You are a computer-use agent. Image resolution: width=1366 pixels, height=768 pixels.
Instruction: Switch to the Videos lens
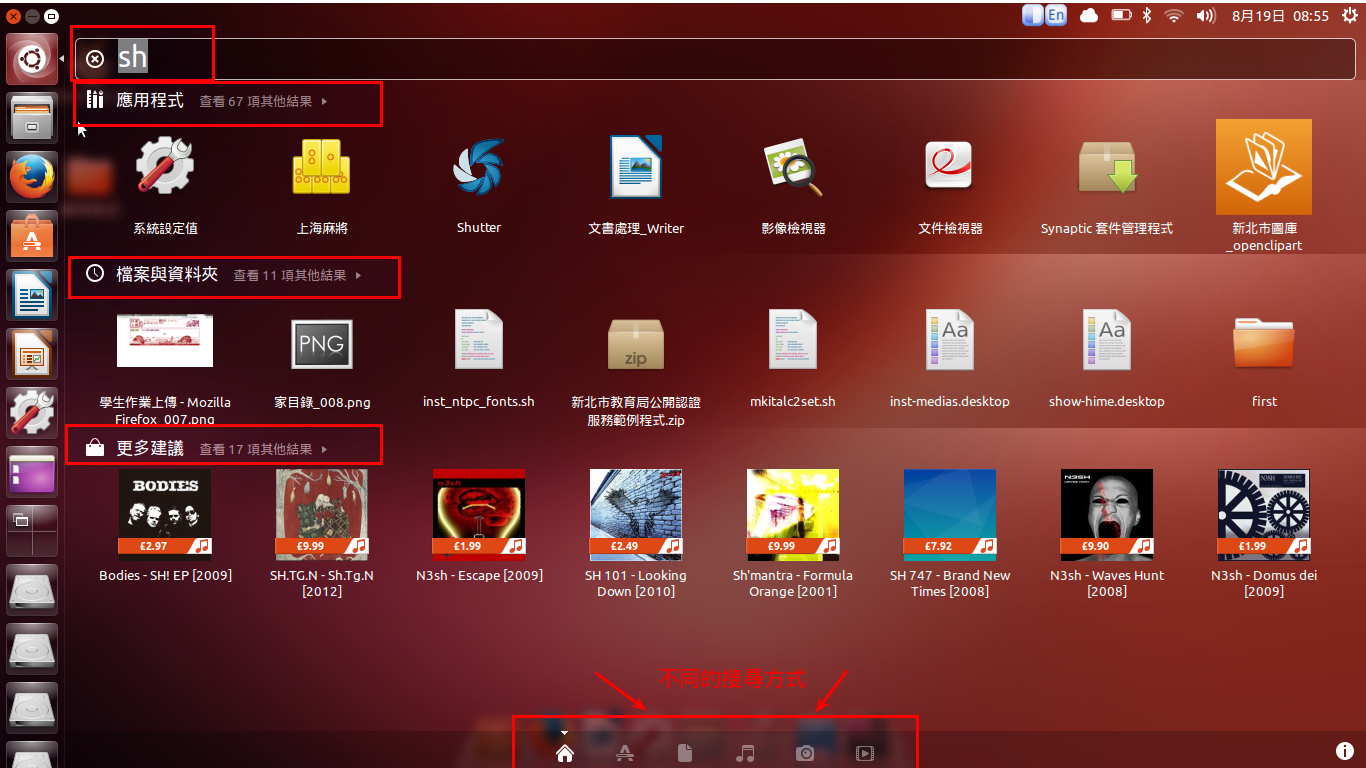tap(865, 754)
